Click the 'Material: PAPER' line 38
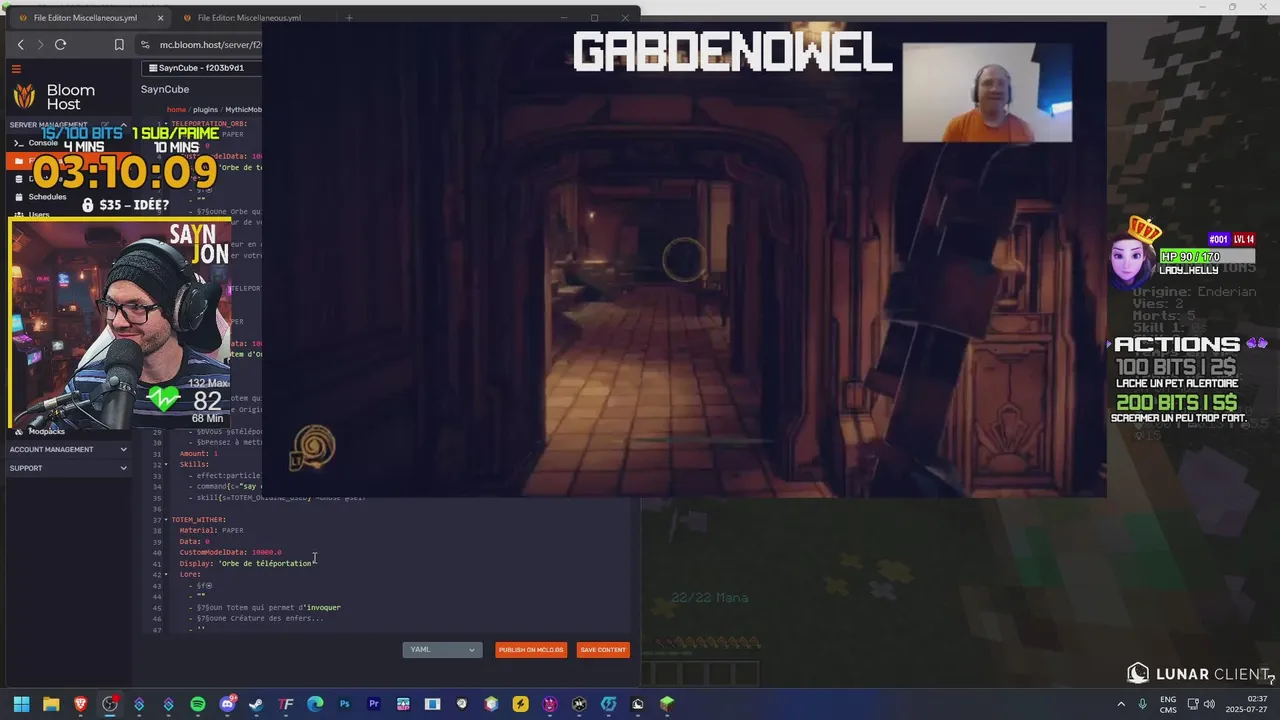Screen dimensions: 1280x720 click(211, 530)
